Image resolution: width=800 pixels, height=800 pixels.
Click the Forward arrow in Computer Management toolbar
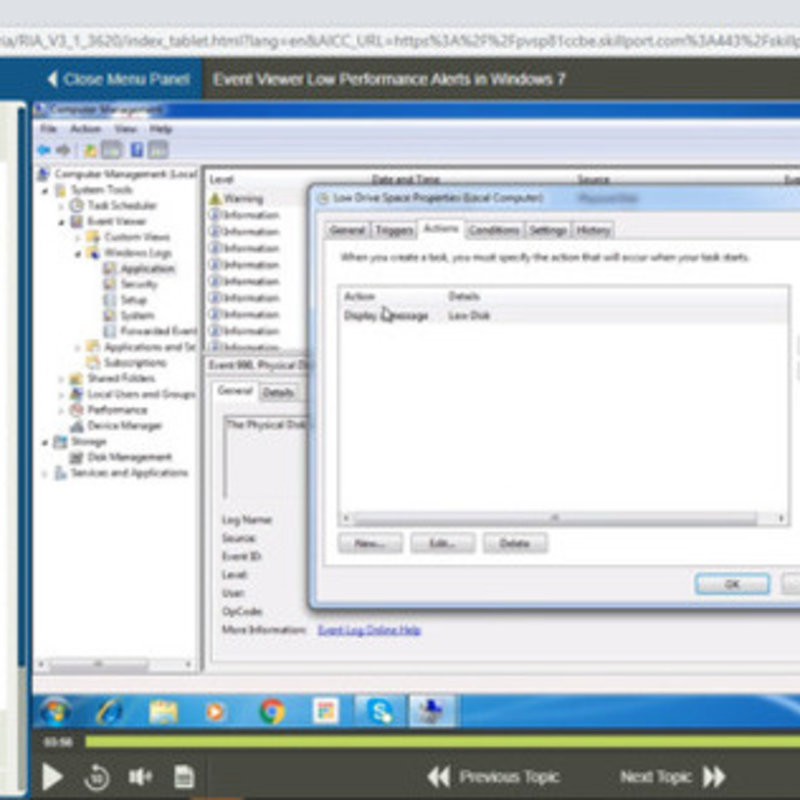(63, 150)
